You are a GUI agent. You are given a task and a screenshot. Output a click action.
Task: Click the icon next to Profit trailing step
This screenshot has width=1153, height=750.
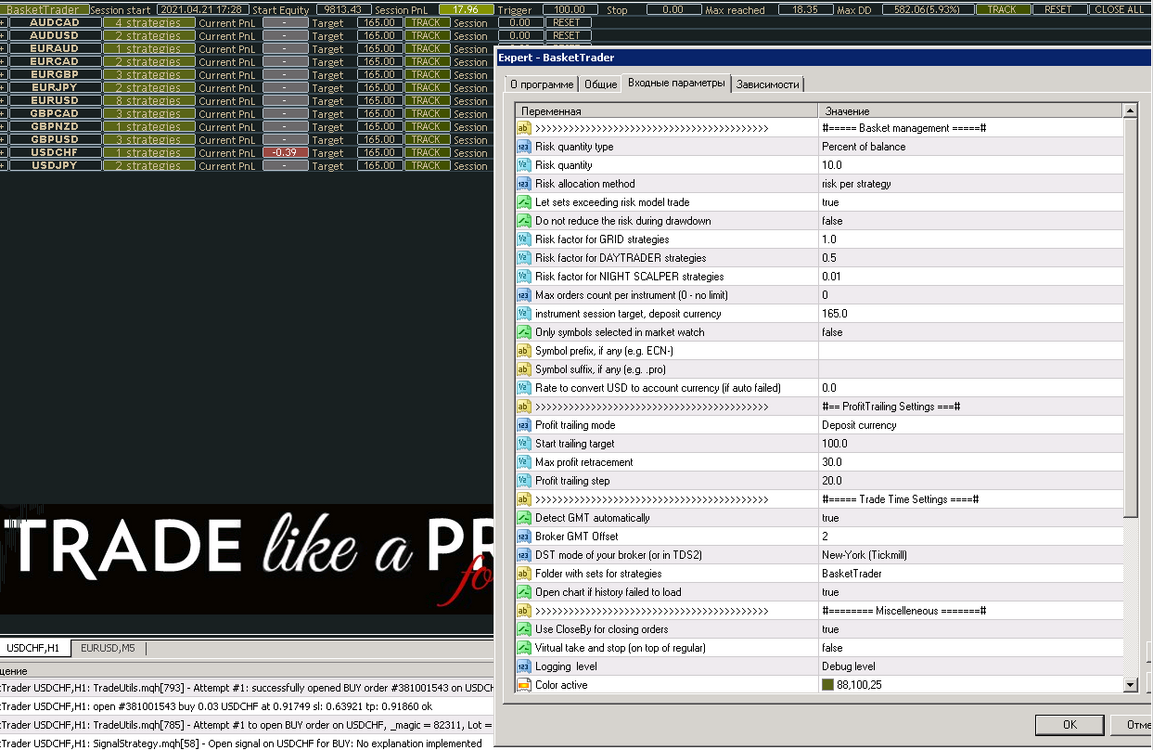pos(524,481)
